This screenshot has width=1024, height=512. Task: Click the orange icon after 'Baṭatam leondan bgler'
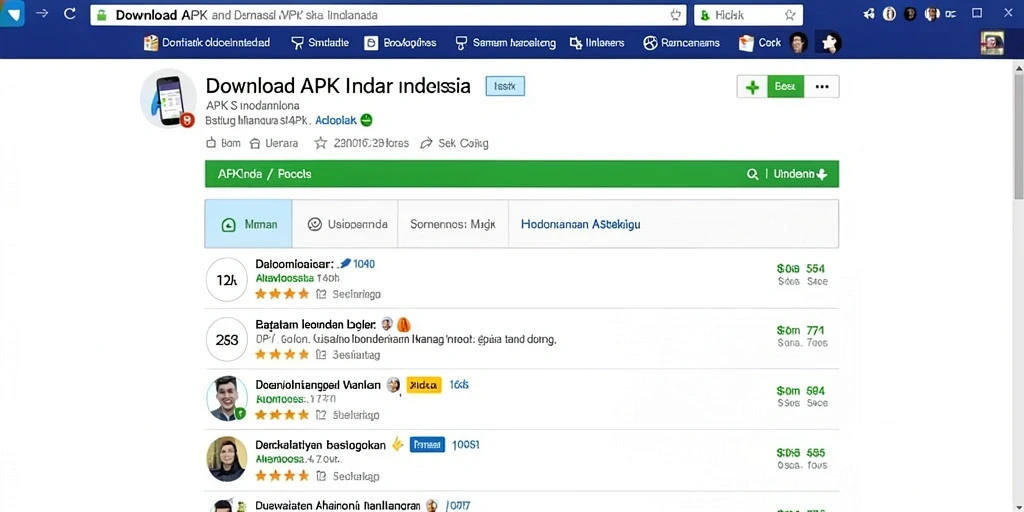click(x=404, y=325)
